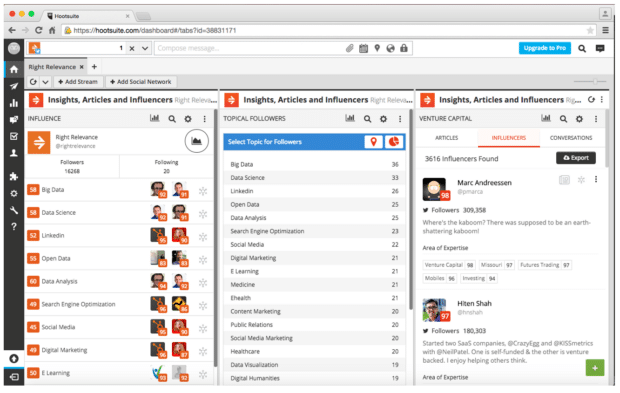Viewport: 620px width, 393px height.
Task: Click the attachment paperclip icon
Action: [x=350, y=48]
